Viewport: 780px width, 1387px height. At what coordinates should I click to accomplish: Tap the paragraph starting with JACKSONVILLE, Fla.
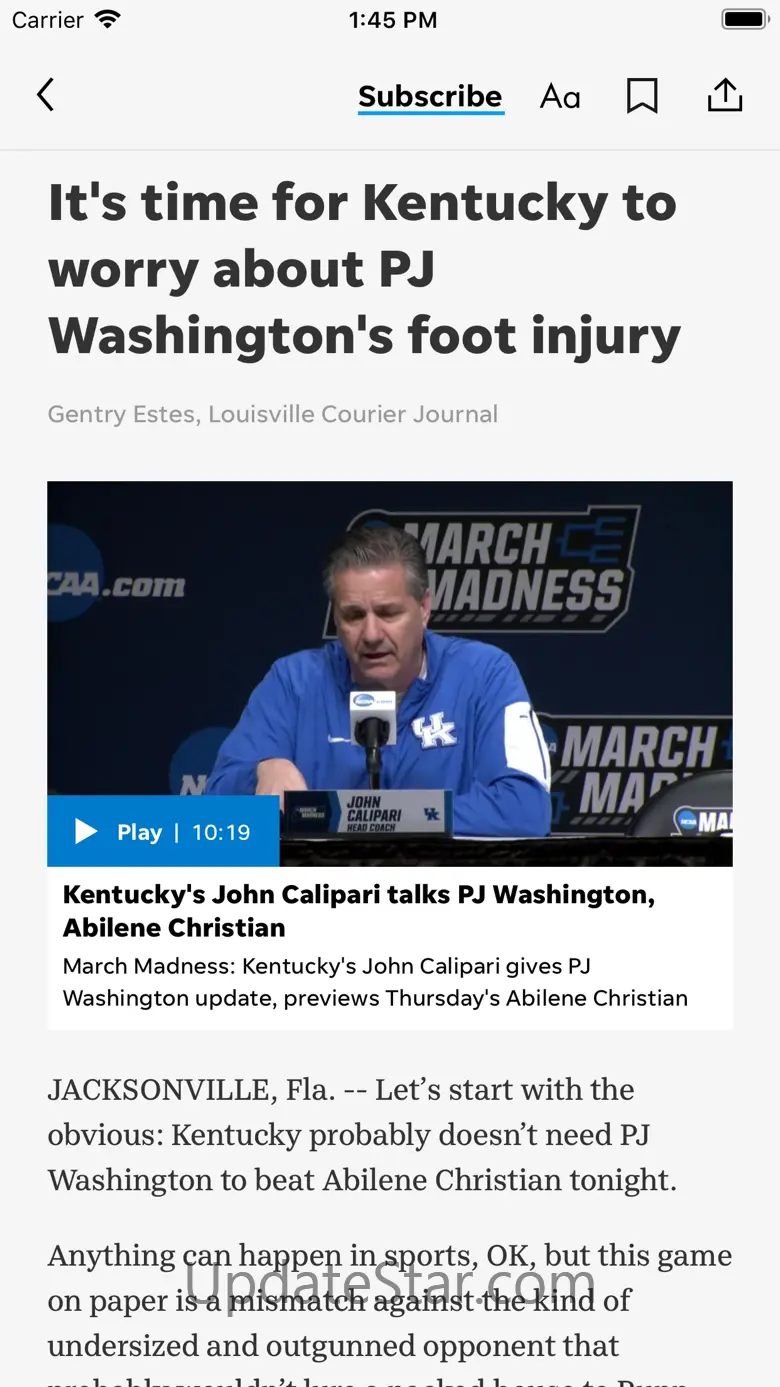click(362, 1134)
